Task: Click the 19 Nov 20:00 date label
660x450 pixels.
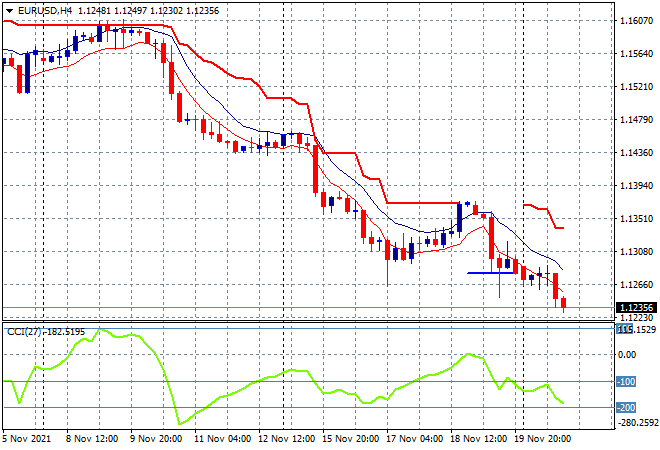Action: coord(542,438)
